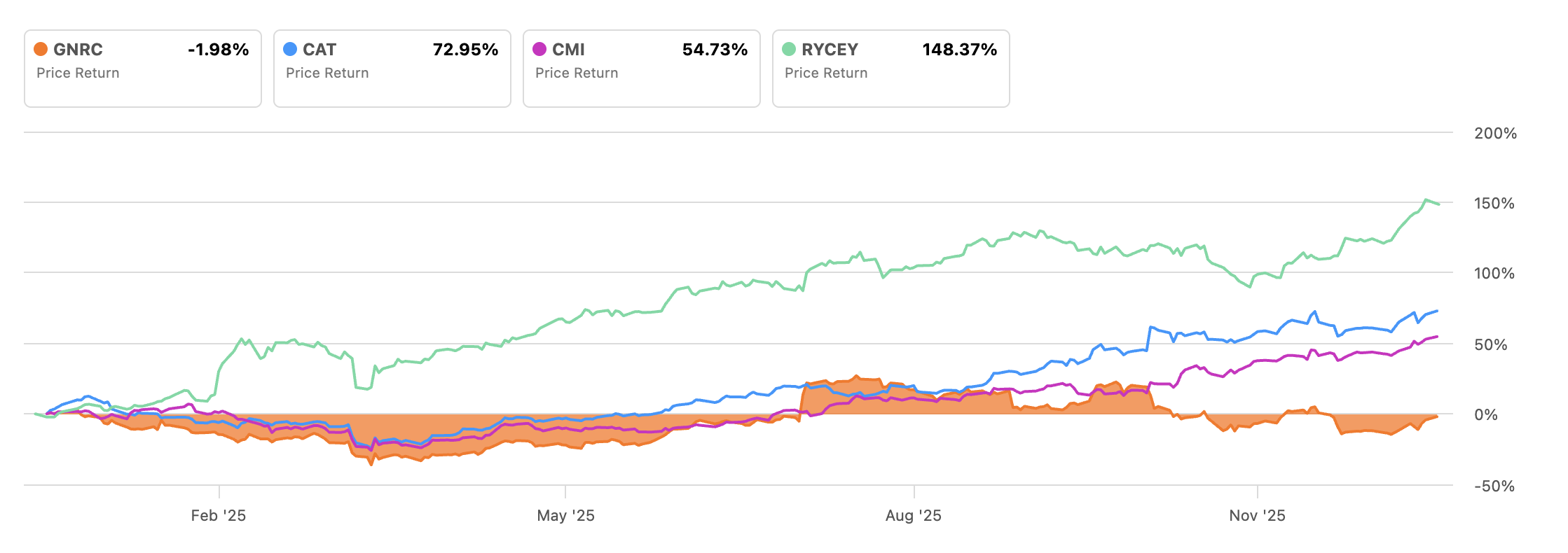The image size is (1568, 553).
Task: Click Price Return text under RYCEY
Action: click(x=826, y=73)
